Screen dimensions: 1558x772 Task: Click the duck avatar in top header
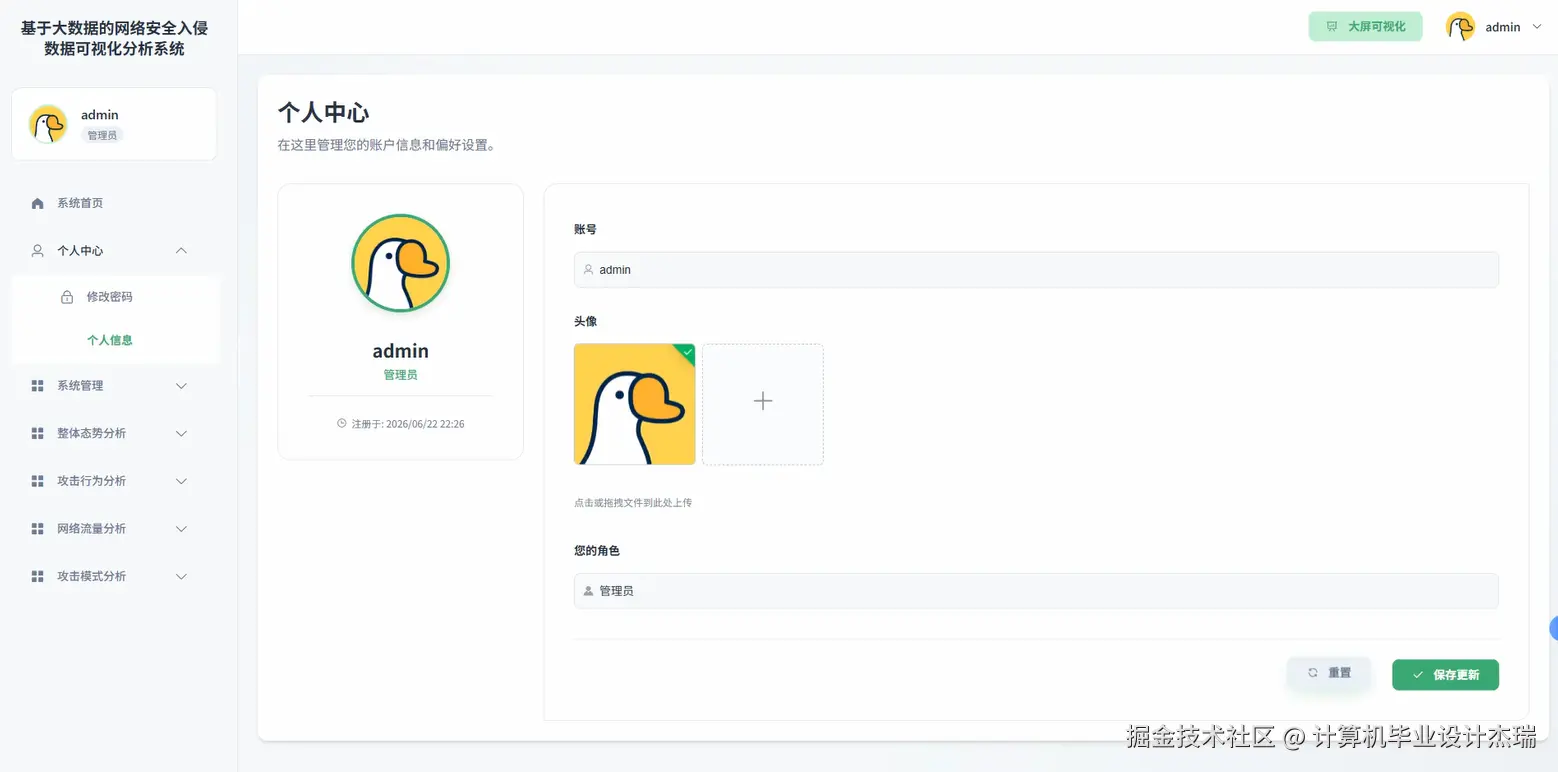(x=1460, y=27)
